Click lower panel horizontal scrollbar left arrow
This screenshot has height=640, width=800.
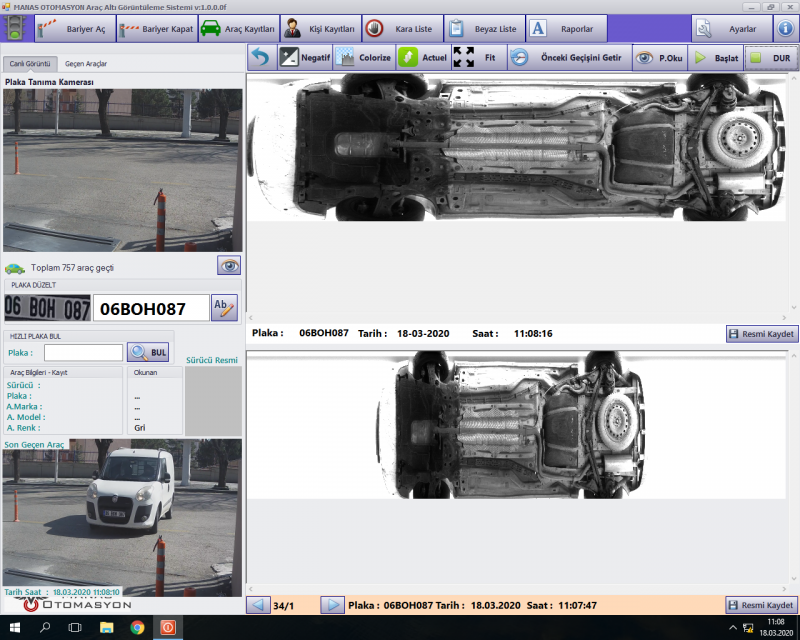[251, 588]
